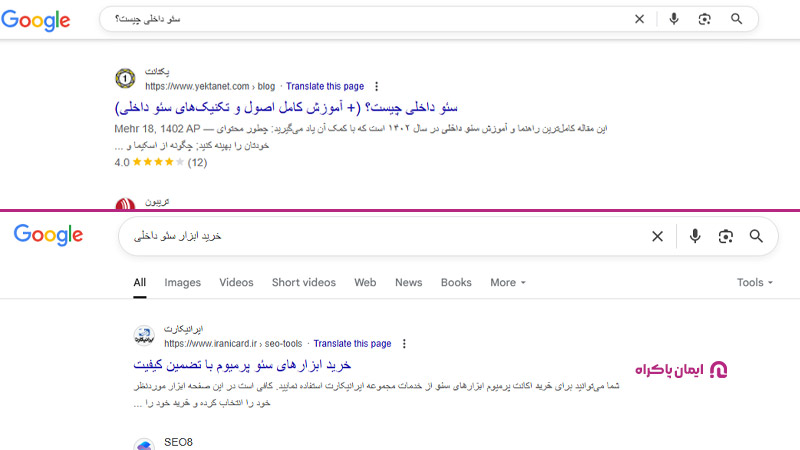The height and width of the screenshot is (450, 800).
Task: Click the iranicard site favicon
Action: [144, 336]
